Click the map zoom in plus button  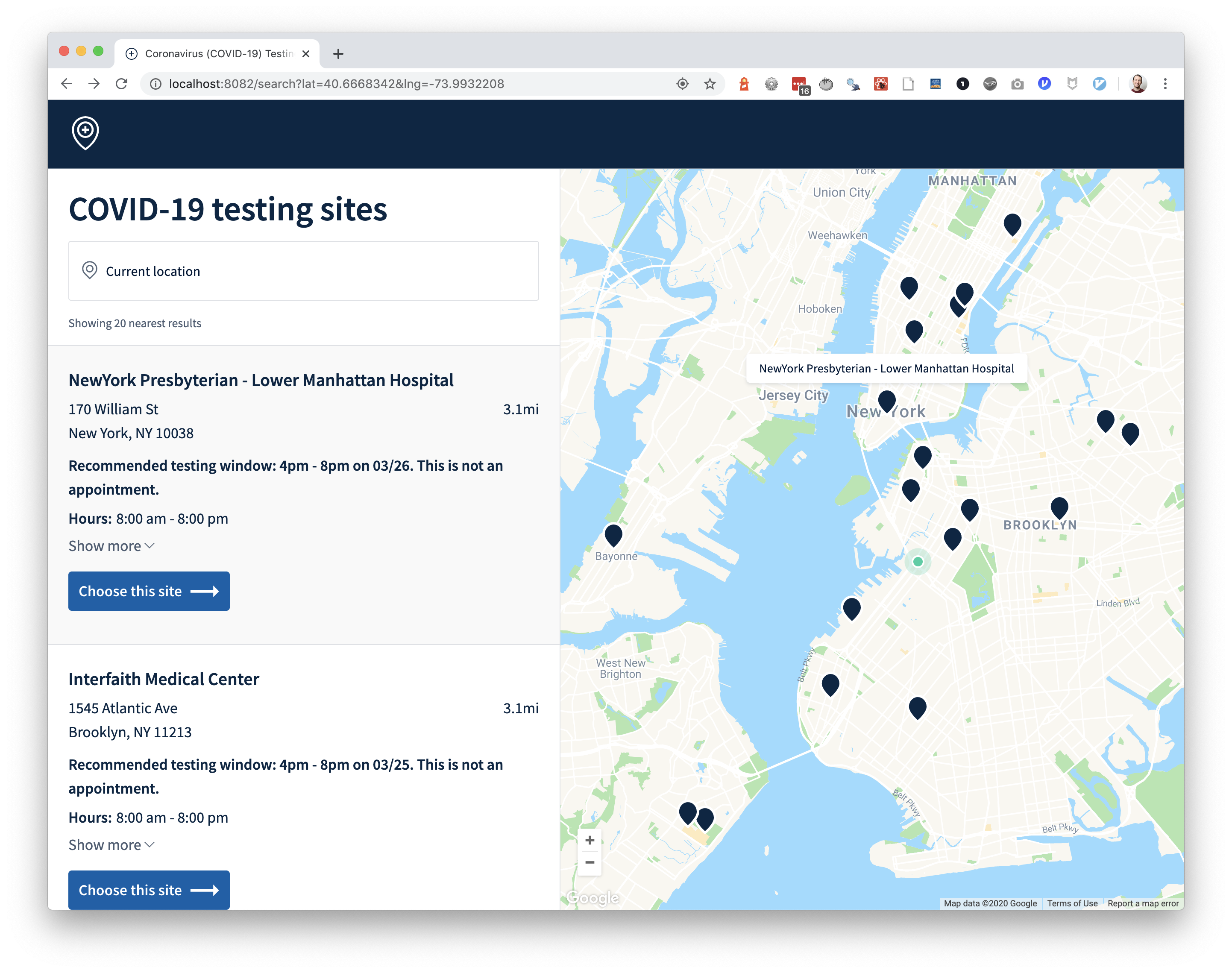click(590, 840)
